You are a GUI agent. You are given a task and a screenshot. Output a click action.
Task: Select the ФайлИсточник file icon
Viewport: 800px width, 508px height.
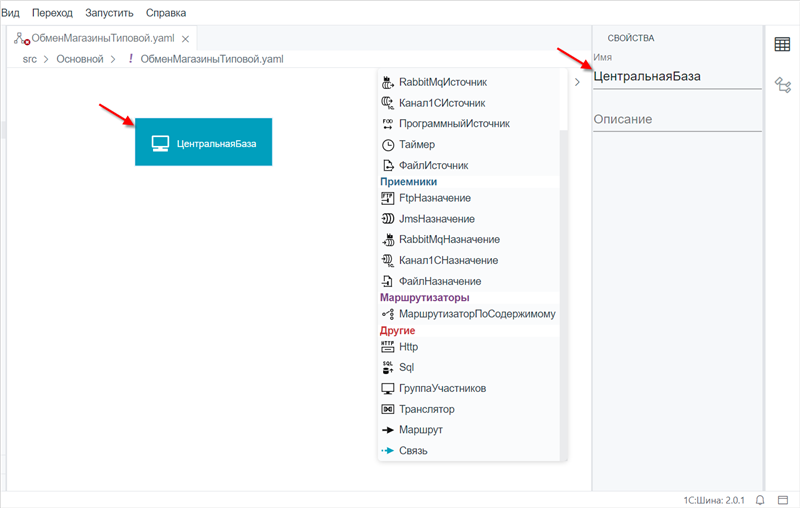point(388,165)
